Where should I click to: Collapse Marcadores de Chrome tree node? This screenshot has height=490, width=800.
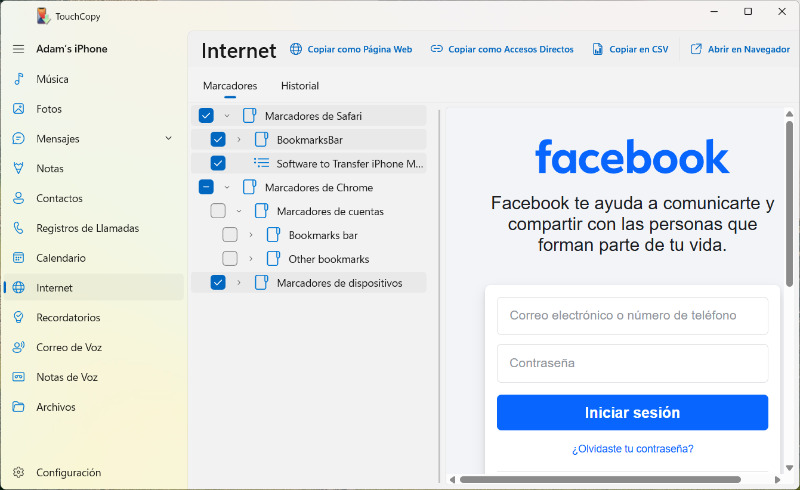[227, 187]
